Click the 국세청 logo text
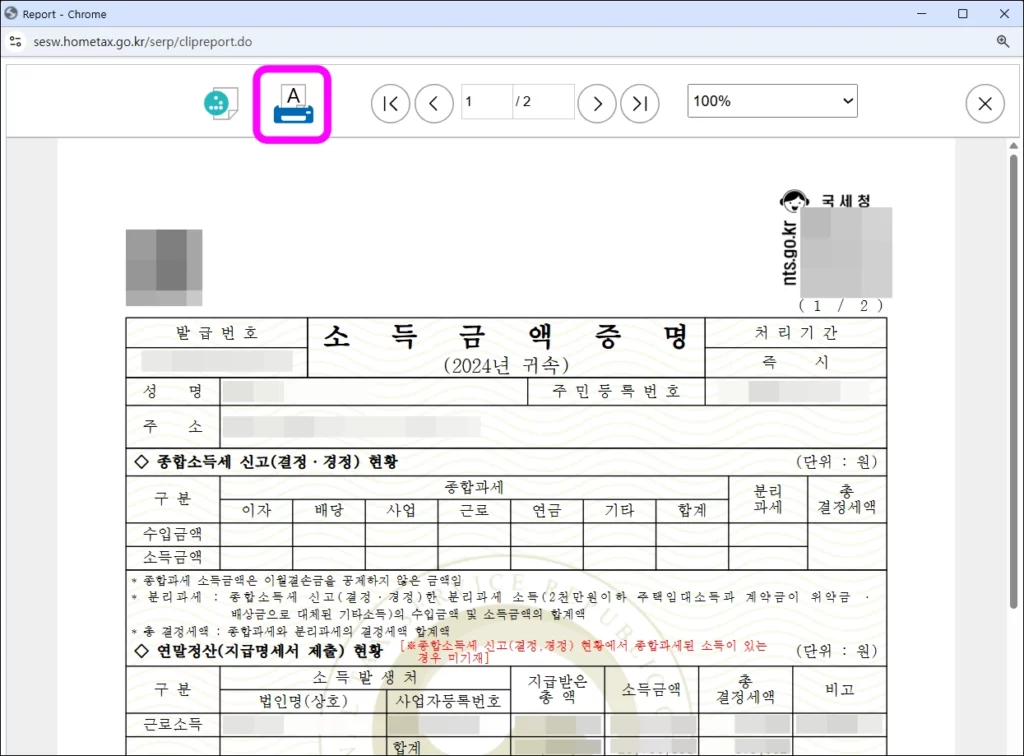This screenshot has height=756, width=1024. [846, 200]
